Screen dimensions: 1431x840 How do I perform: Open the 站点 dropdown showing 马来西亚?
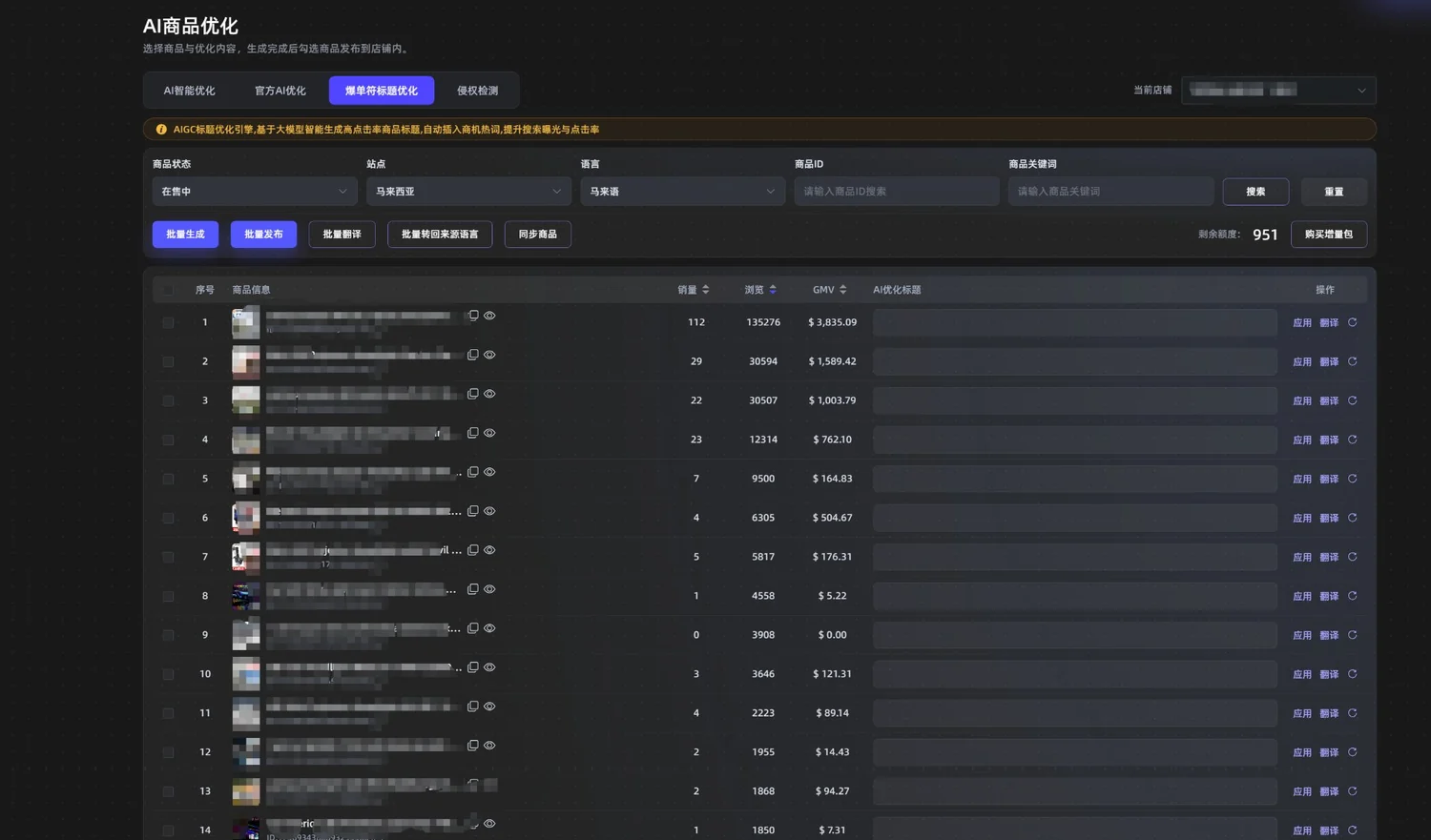pyautogui.click(x=468, y=192)
